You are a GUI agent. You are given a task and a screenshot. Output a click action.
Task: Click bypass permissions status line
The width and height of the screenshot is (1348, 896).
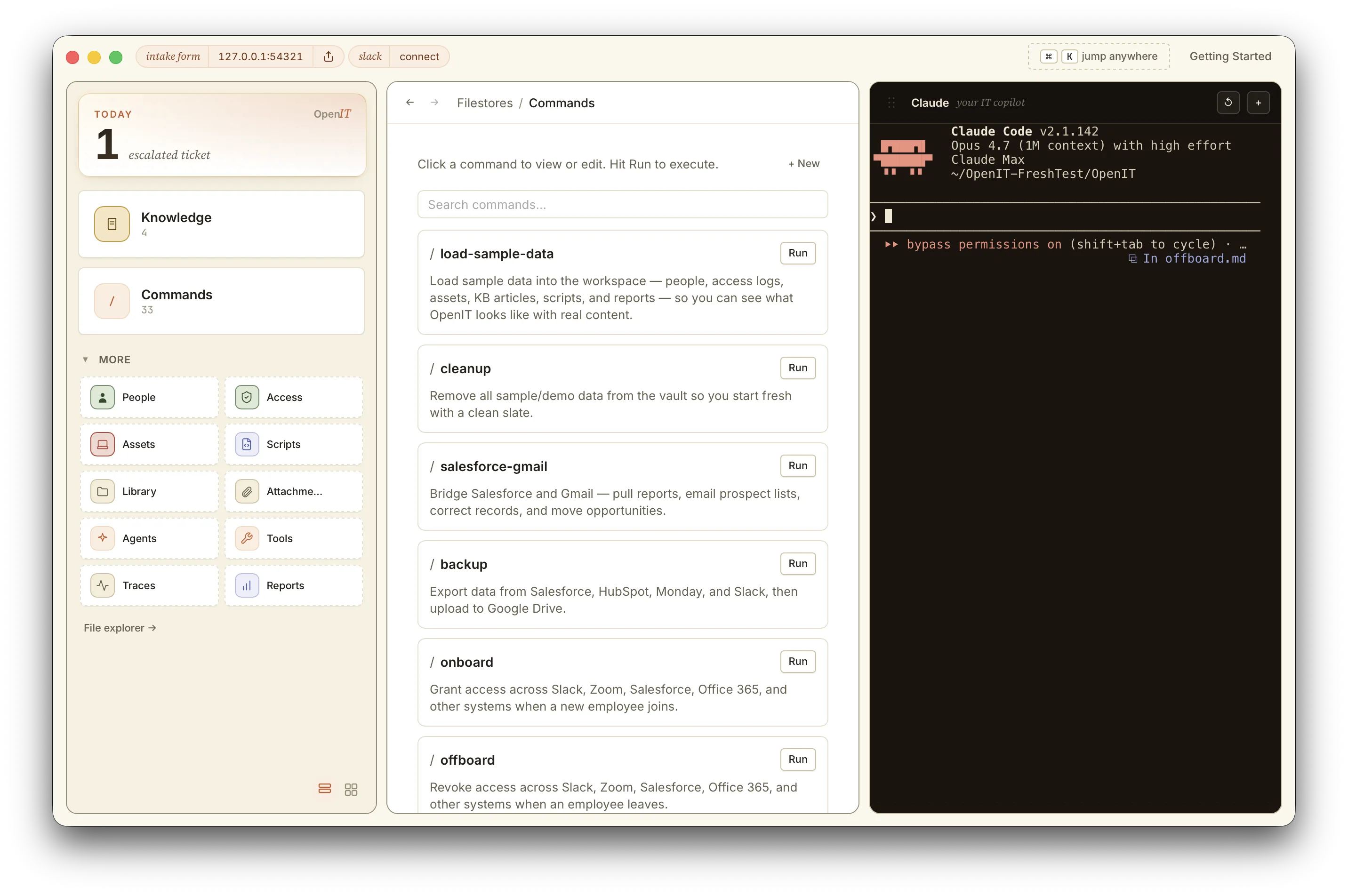(x=1065, y=244)
